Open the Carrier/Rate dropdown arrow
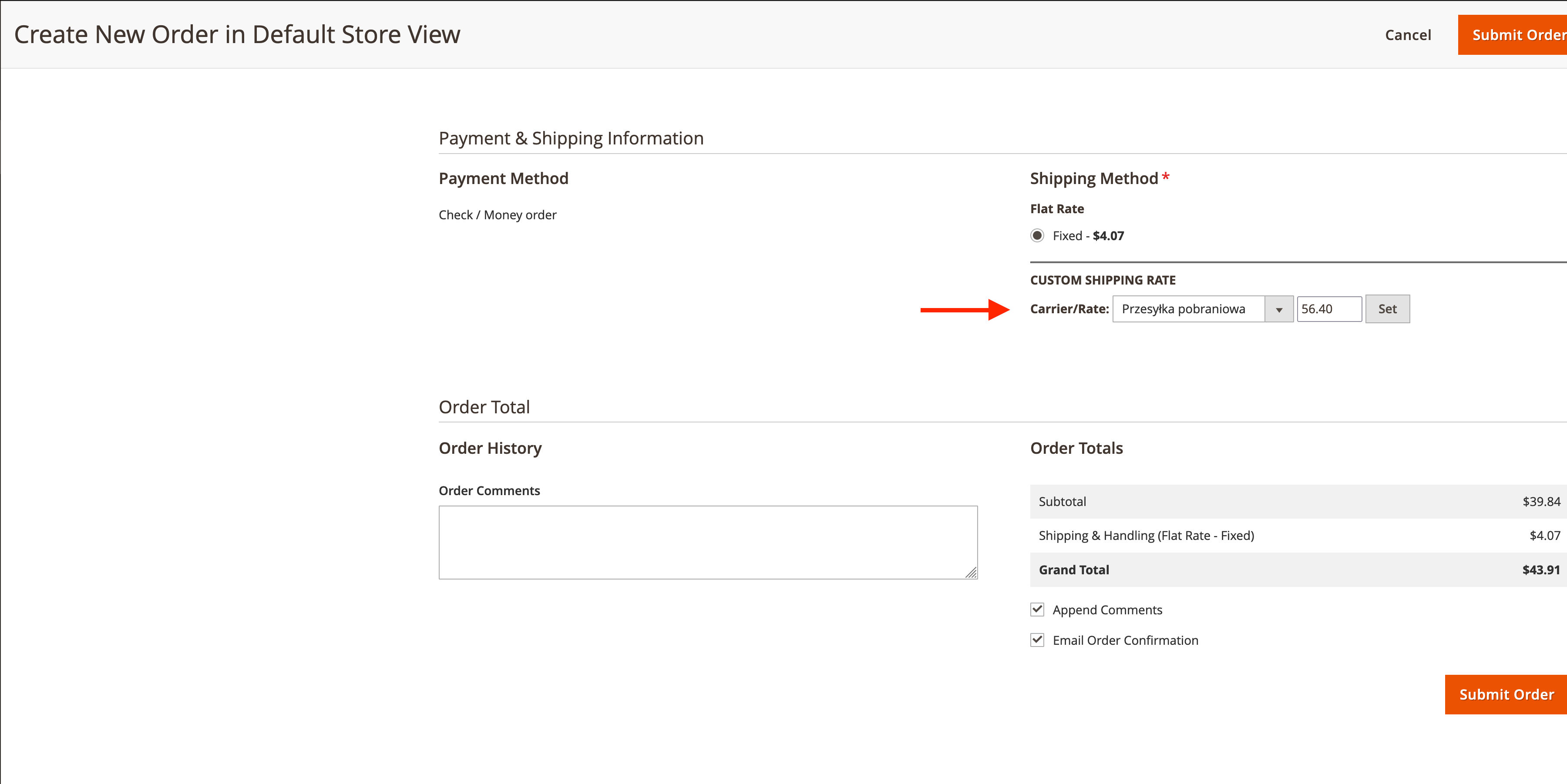 1279,310
